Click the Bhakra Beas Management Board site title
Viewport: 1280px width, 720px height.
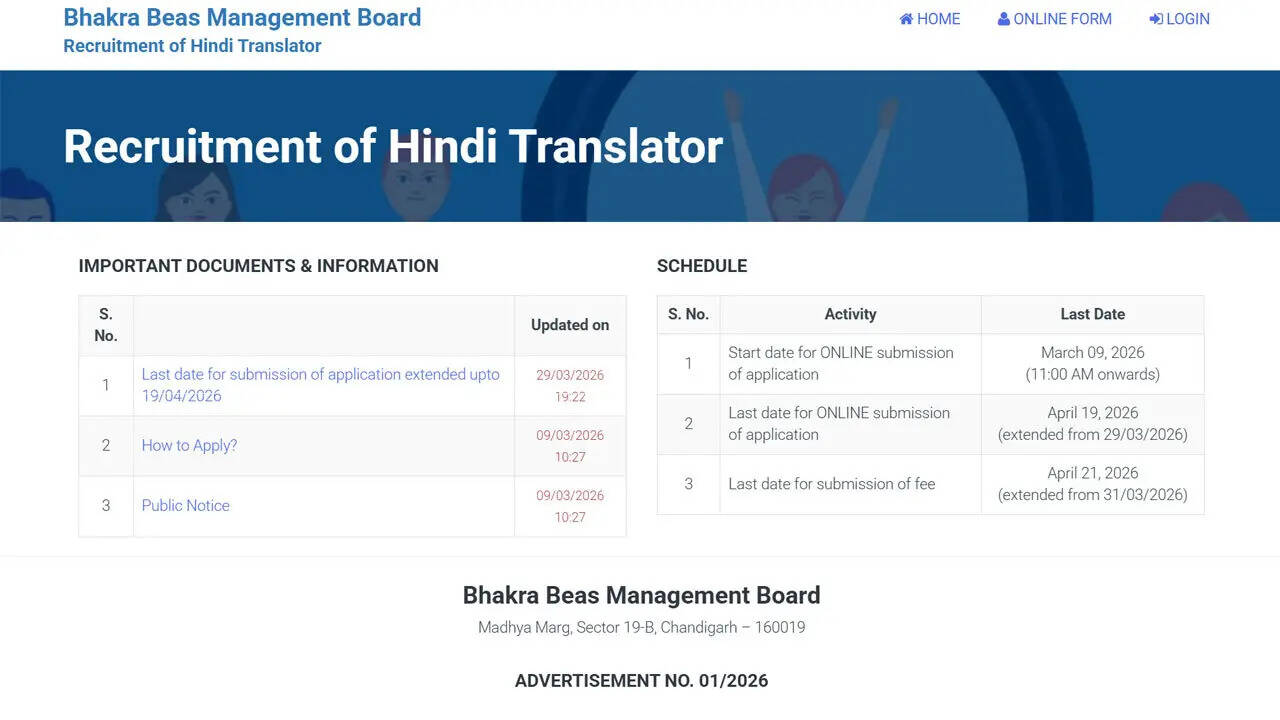point(242,17)
